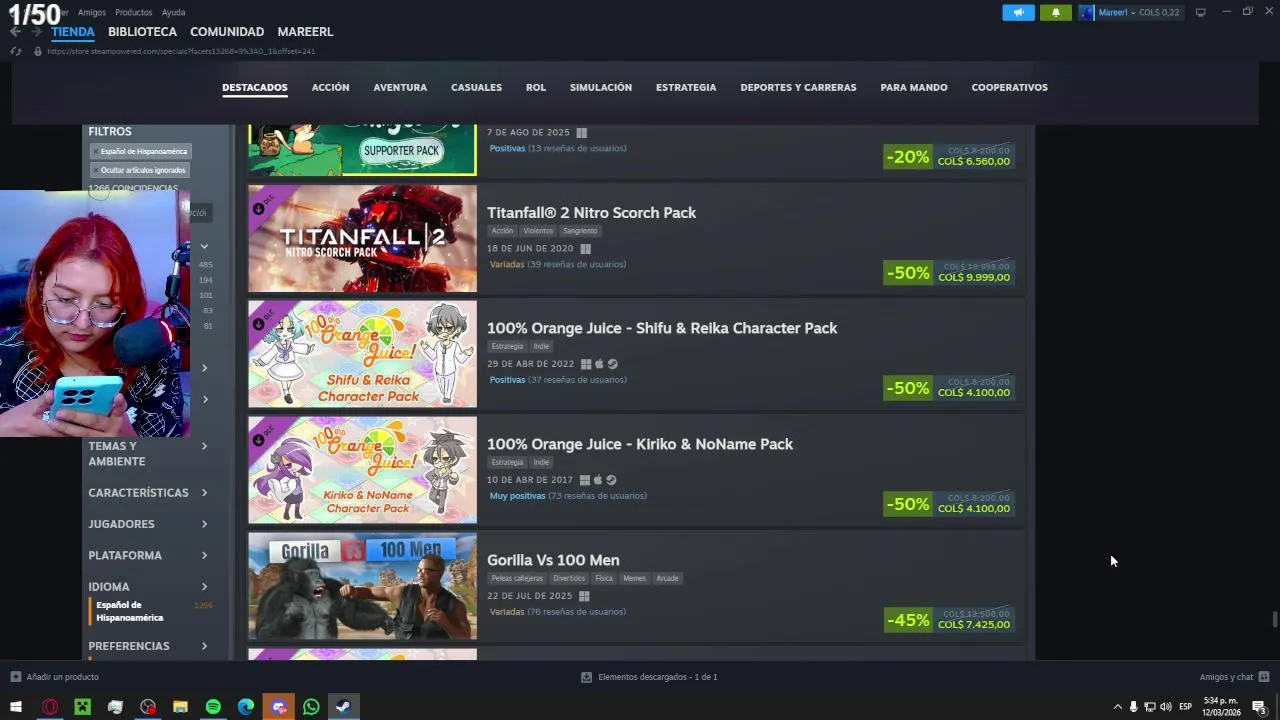The image size is (1280, 720).
Task: Open the Titanfall 2 Nitro Scorch Pack title
Action: [x=591, y=213]
